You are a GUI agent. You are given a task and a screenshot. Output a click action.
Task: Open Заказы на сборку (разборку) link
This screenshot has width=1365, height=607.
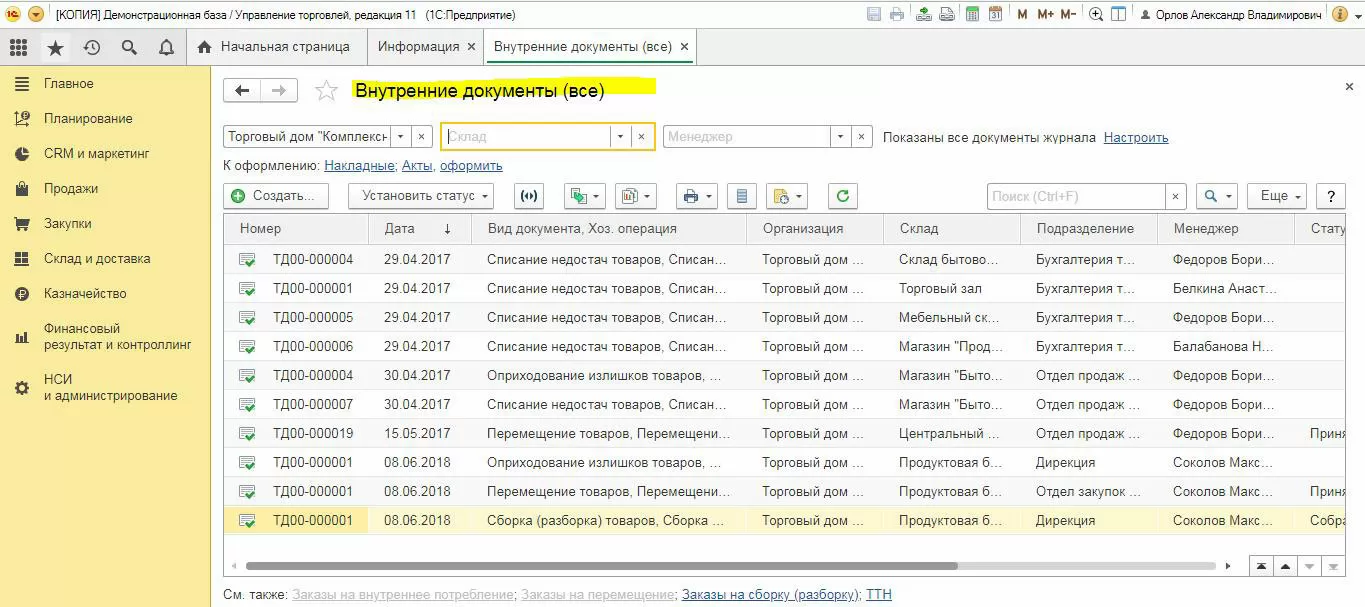[x=770, y=595]
